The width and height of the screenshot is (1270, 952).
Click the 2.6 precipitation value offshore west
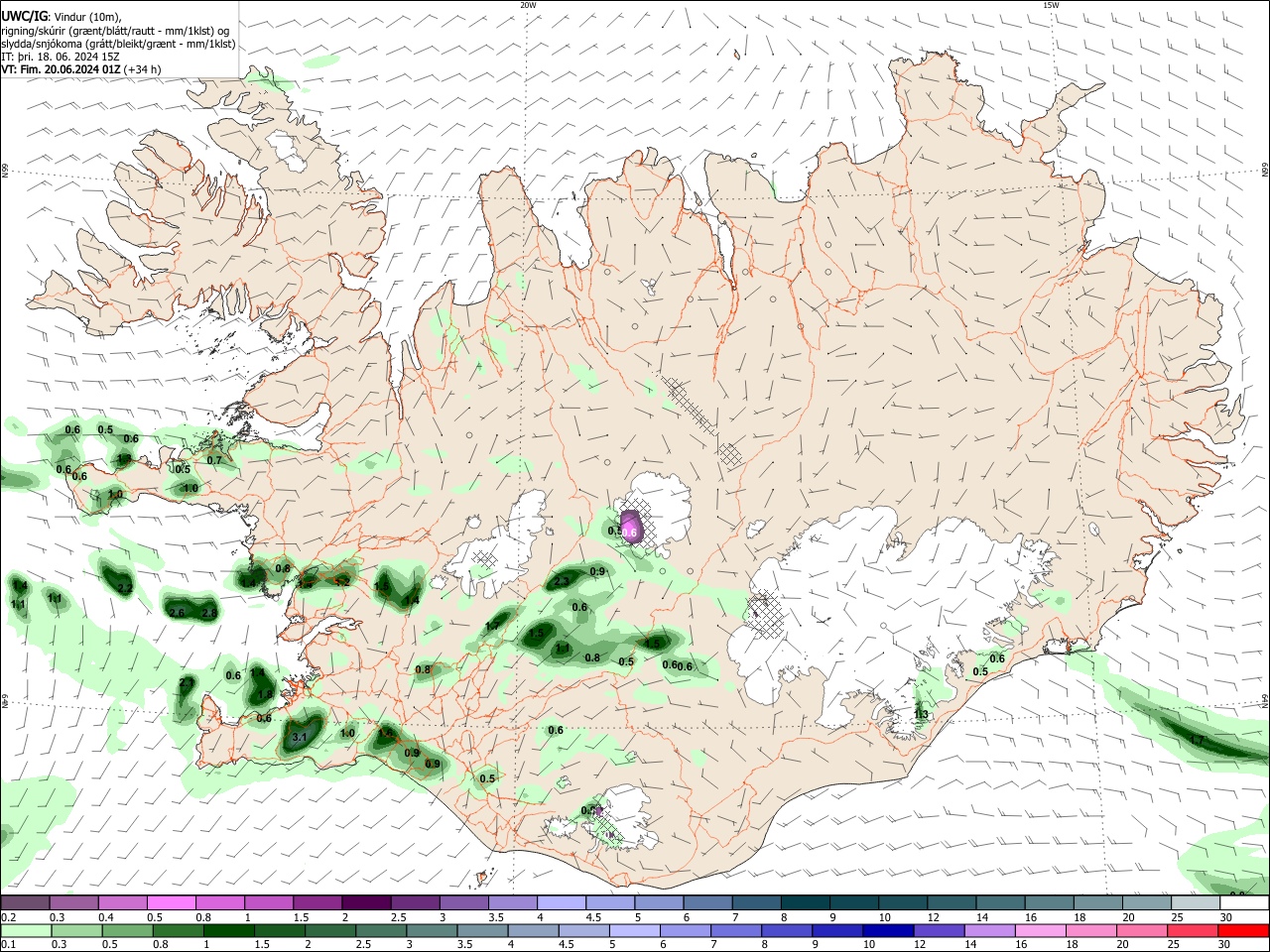[x=178, y=613]
